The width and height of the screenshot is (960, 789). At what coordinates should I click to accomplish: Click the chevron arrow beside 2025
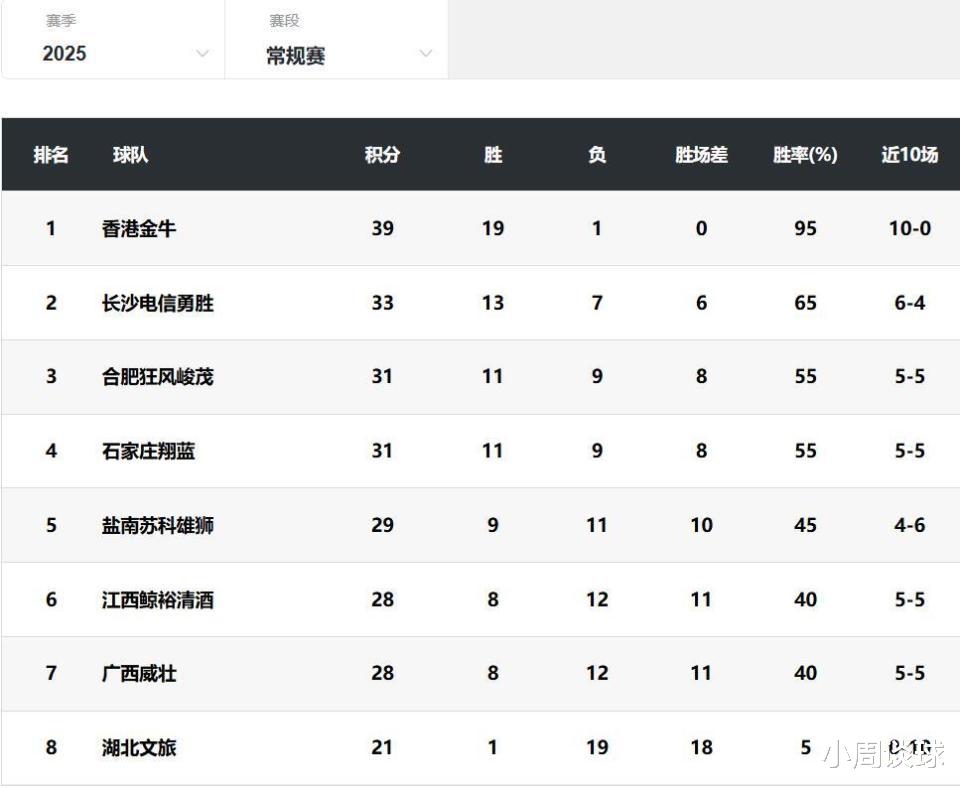point(203,53)
